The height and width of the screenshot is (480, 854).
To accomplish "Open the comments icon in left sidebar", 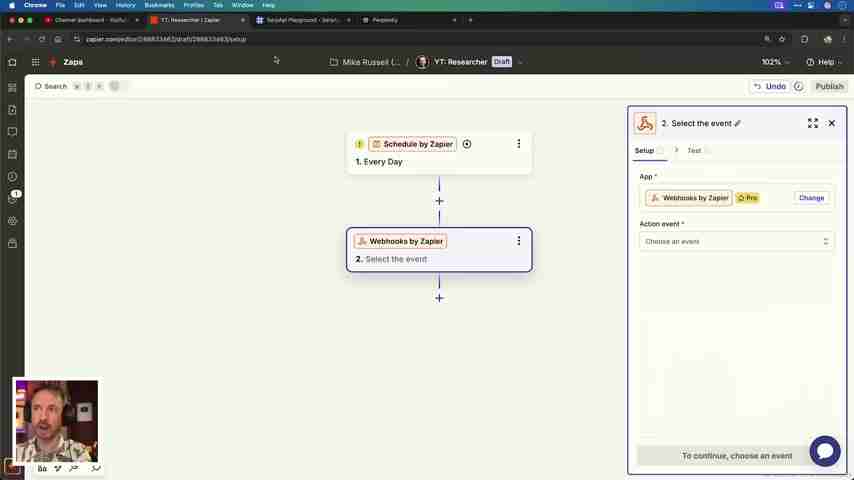I will [12, 132].
